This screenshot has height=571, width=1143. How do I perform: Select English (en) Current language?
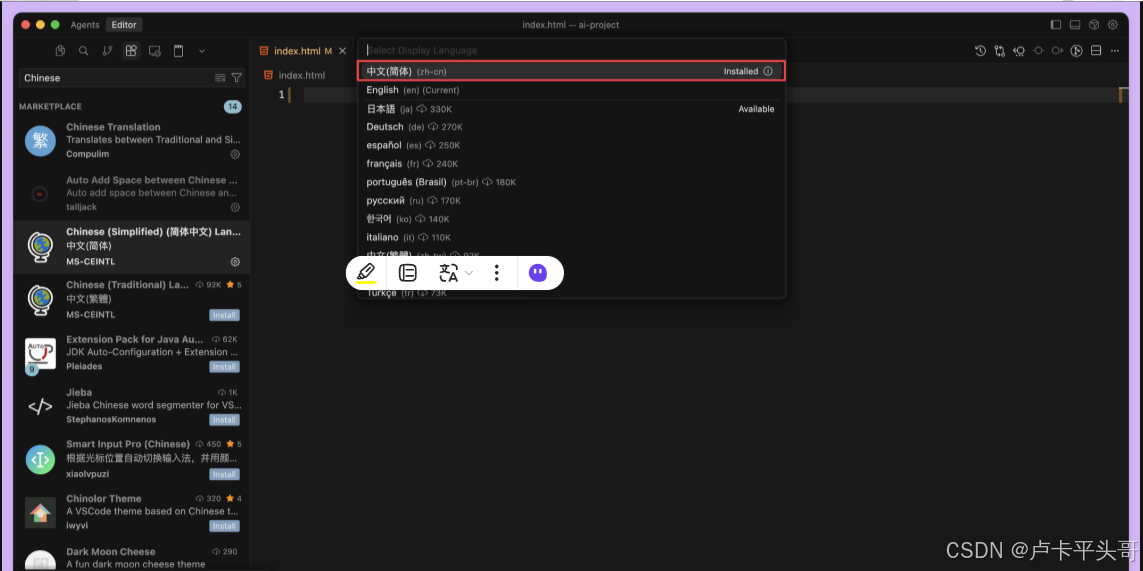(x=572, y=90)
